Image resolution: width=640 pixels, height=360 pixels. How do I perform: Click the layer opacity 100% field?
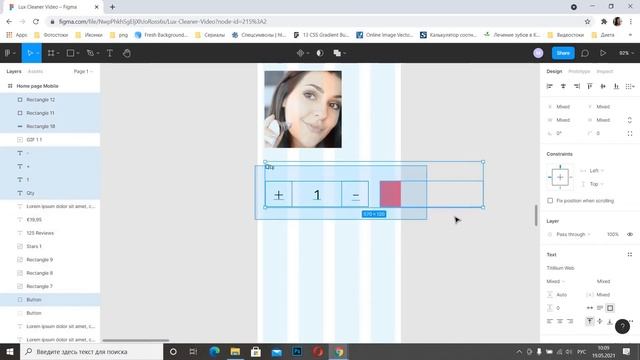click(613, 235)
